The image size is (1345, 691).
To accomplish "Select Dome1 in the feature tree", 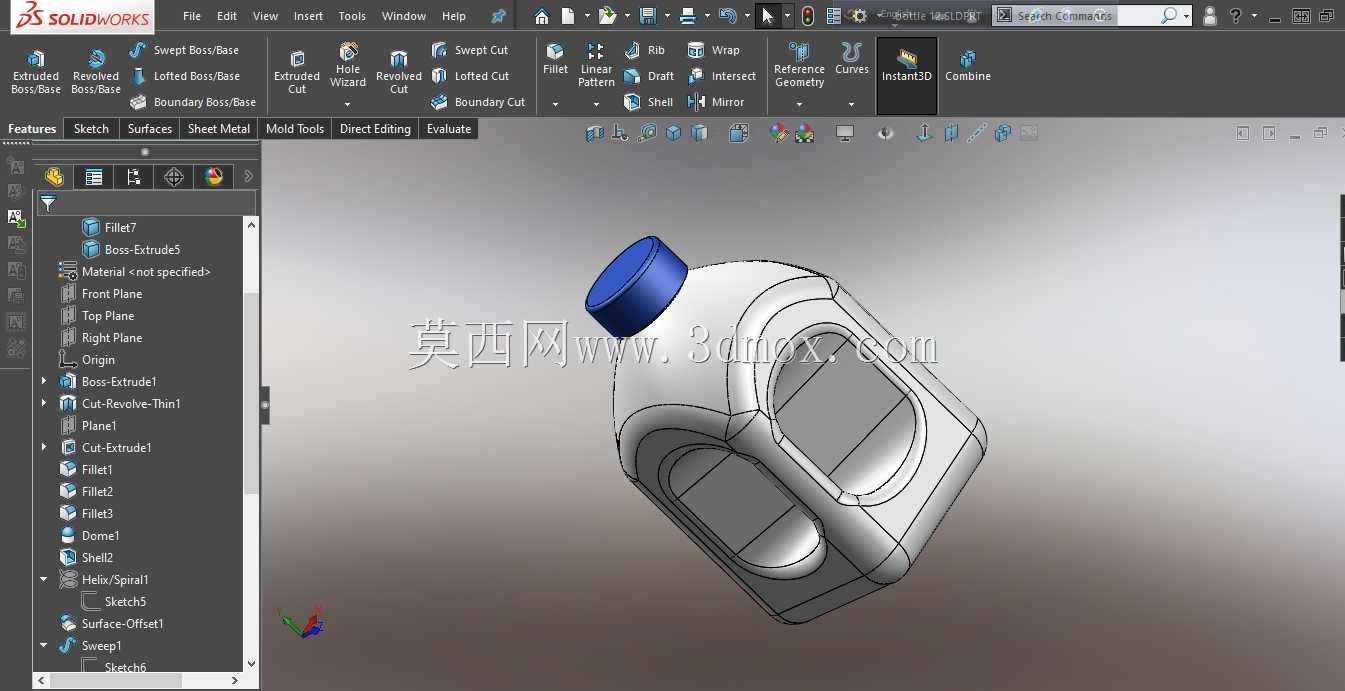I will [x=90, y=535].
